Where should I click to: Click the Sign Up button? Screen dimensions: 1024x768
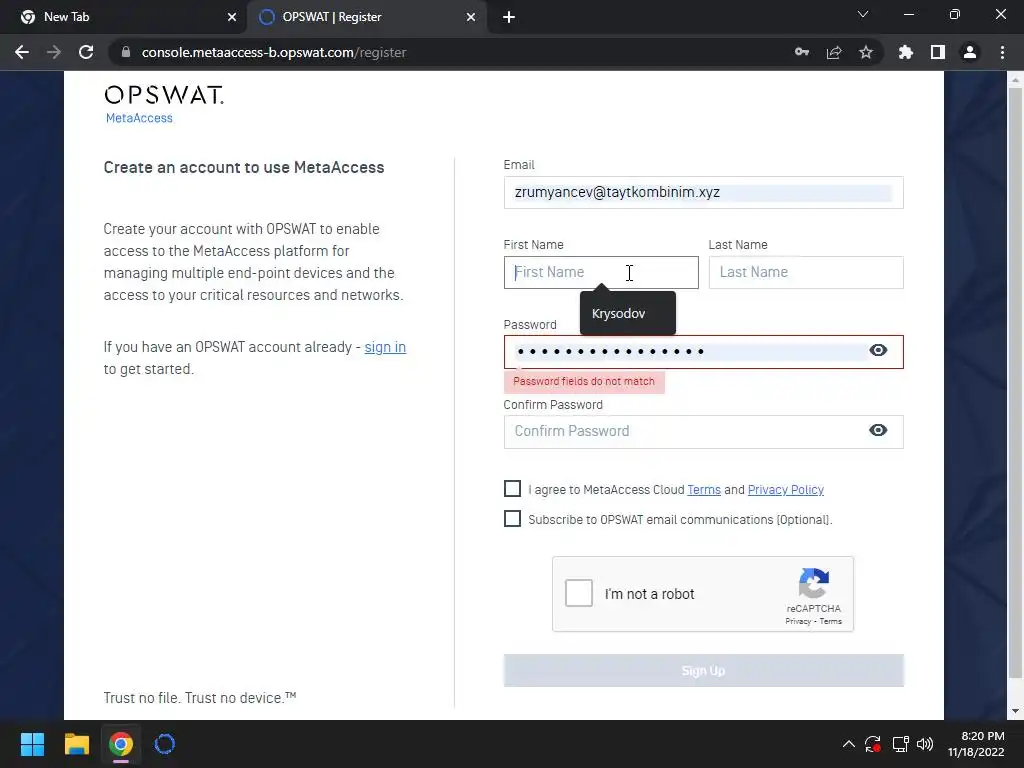coord(703,671)
